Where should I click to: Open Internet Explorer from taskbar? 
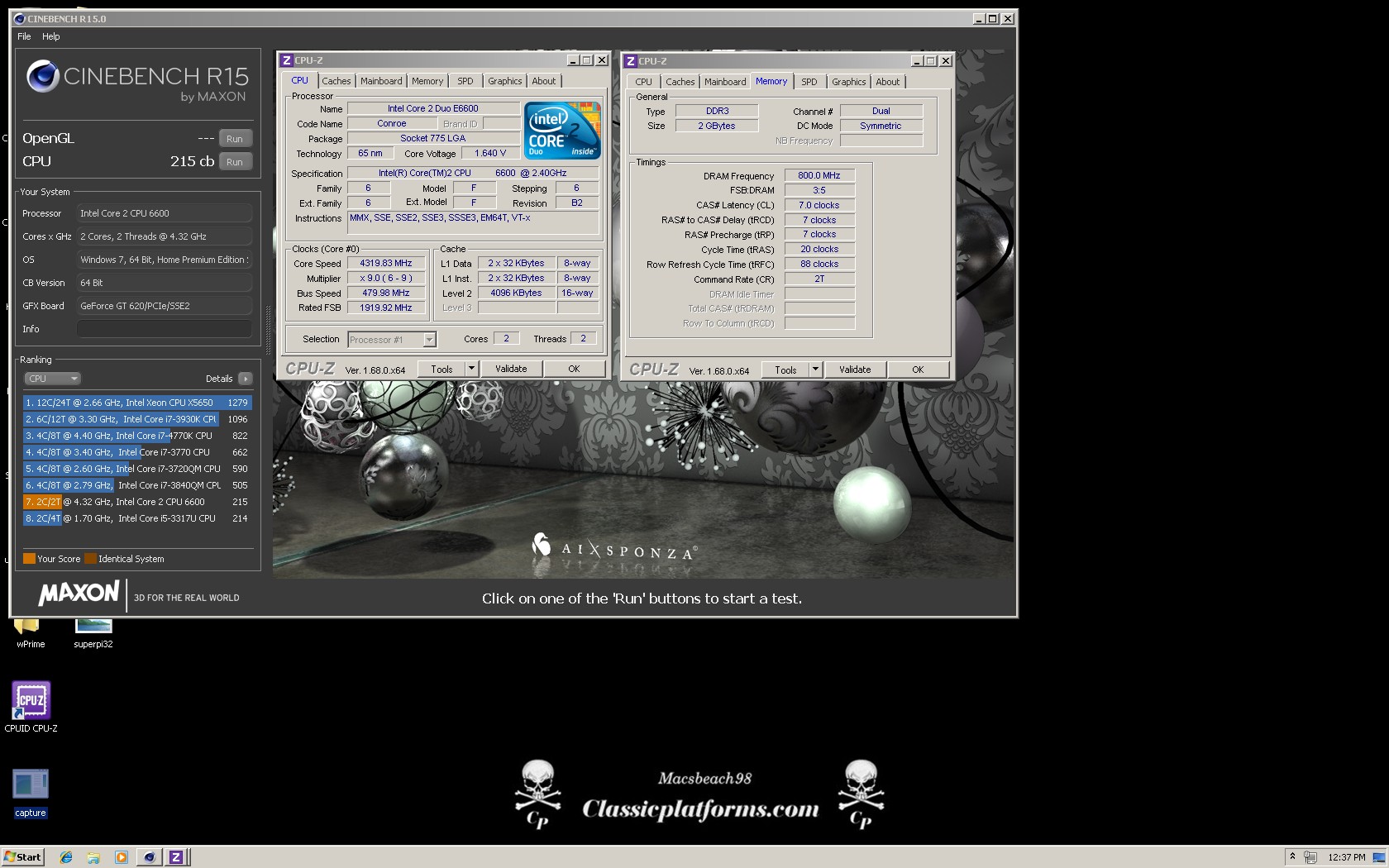pos(66,857)
